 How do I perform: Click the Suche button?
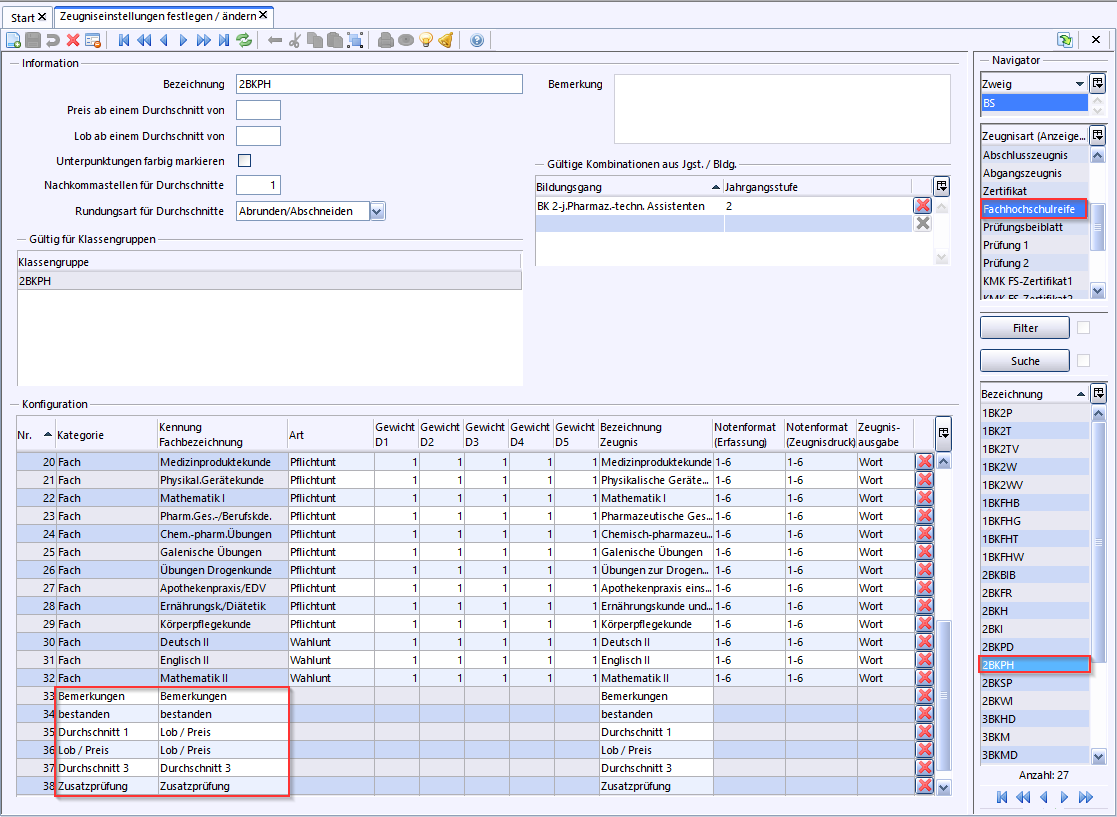tap(1025, 361)
